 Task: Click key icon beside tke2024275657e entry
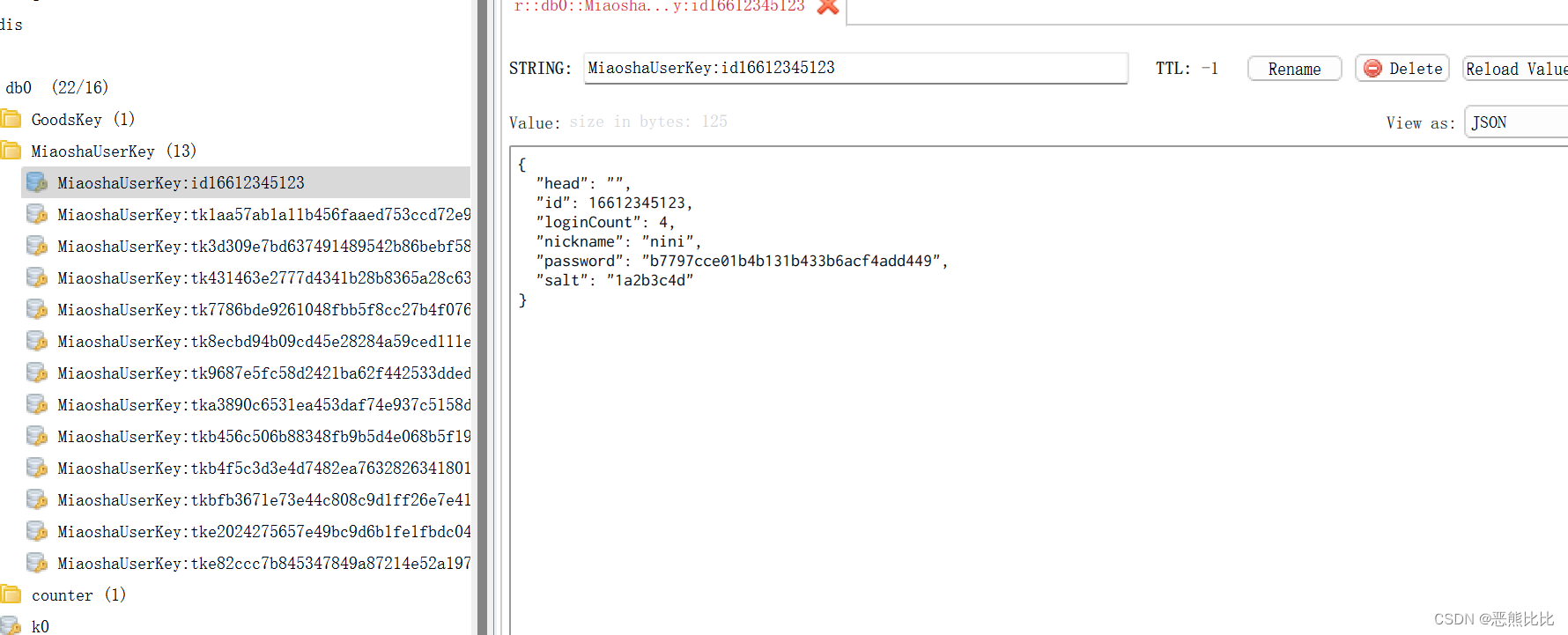37,531
